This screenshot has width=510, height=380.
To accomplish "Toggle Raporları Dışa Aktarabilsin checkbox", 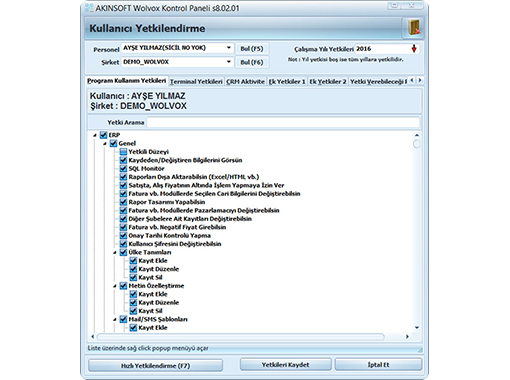I will pyautogui.click(x=123, y=177).
